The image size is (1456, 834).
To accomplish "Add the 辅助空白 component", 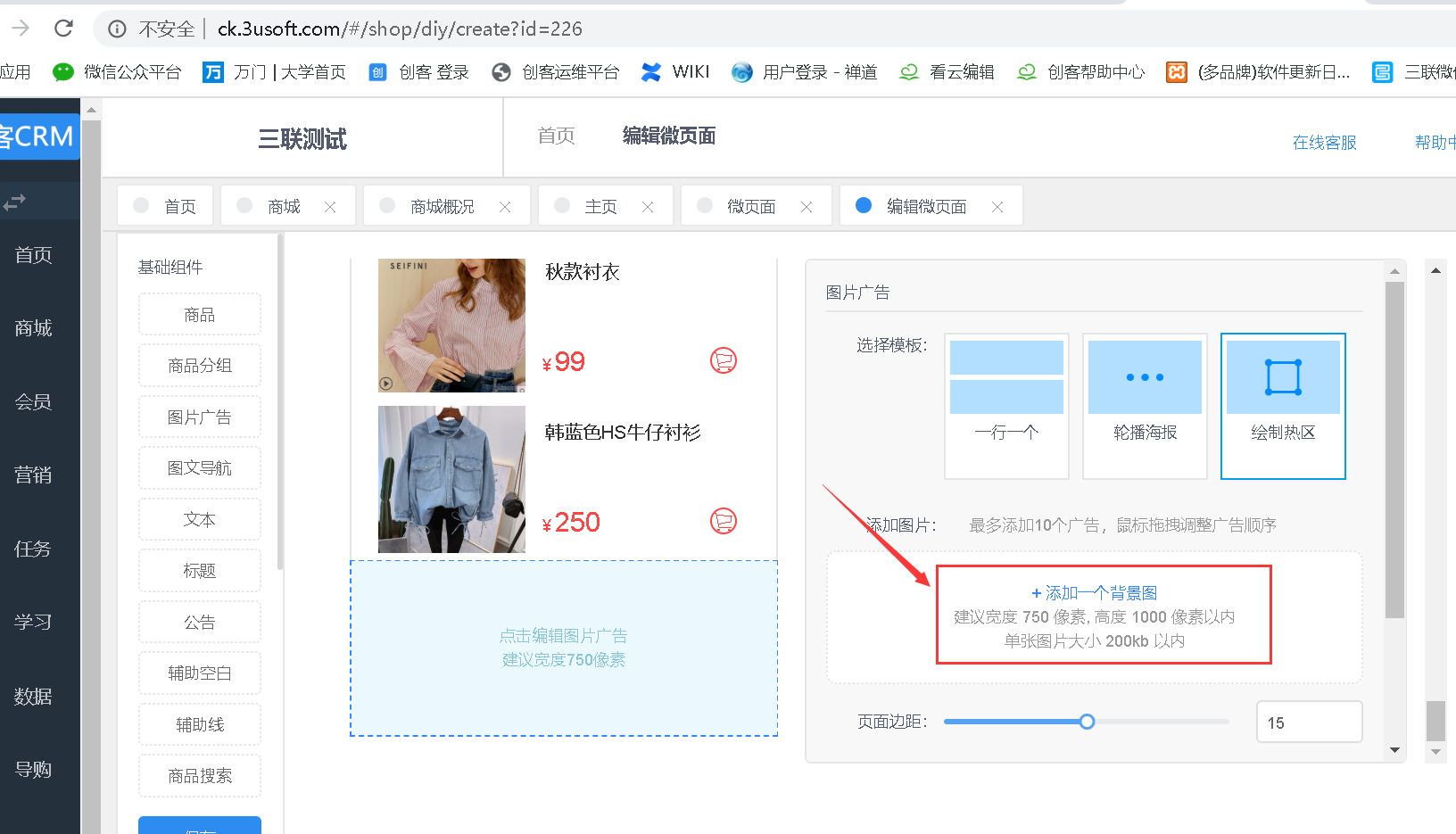I will pos(200,673).
